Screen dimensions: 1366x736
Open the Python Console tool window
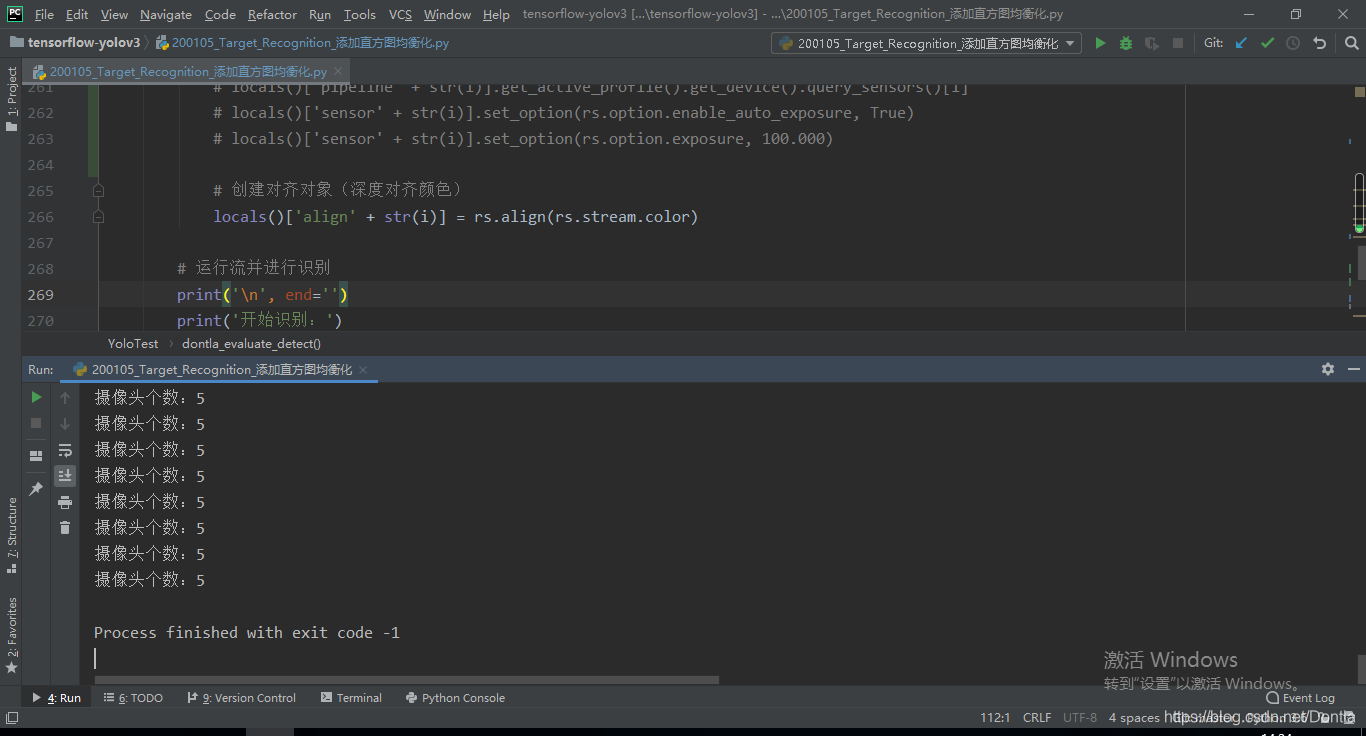click(455, 698)
